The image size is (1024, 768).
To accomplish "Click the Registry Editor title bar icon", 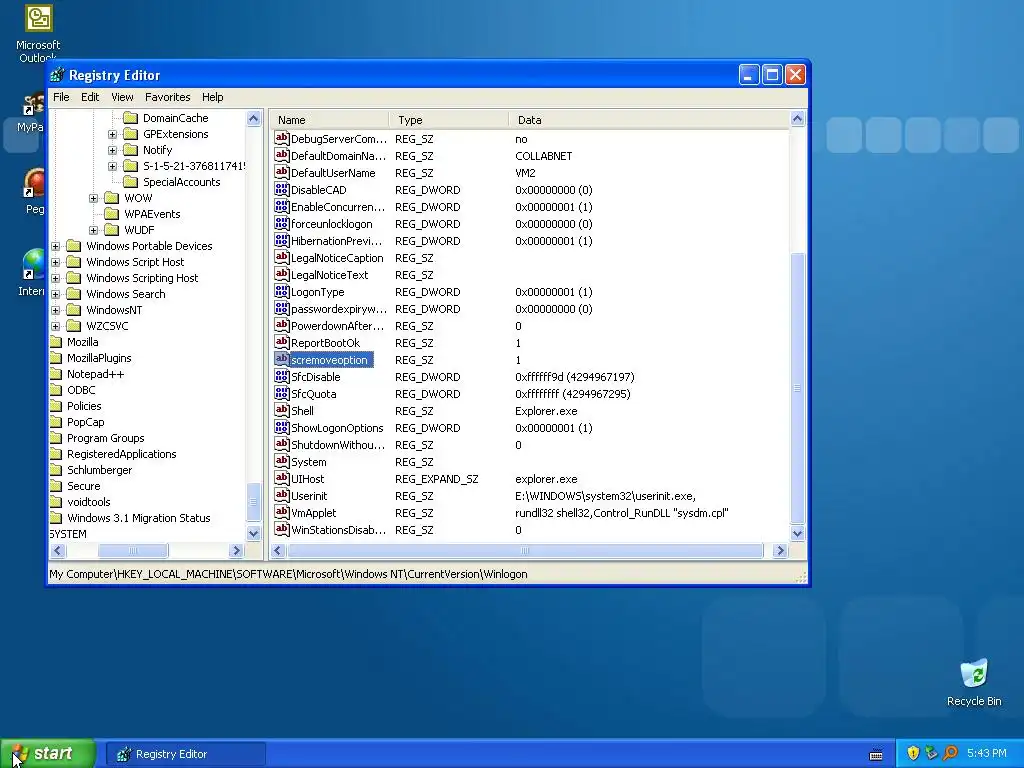I will [57, 75].
